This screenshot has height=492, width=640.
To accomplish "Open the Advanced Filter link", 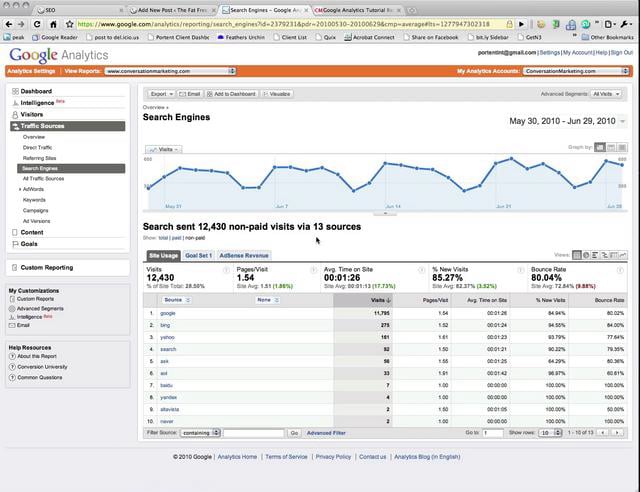I will pyautogui.click(x=326, y=433).
